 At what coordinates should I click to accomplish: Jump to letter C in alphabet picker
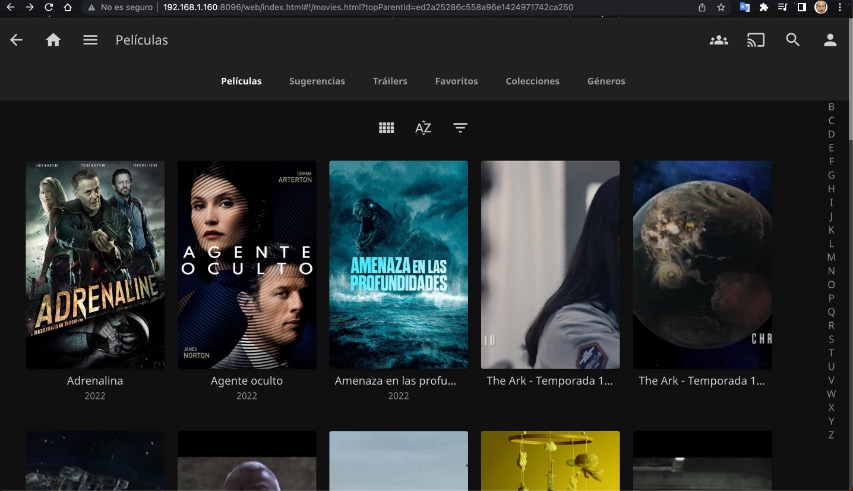(831, 120)
